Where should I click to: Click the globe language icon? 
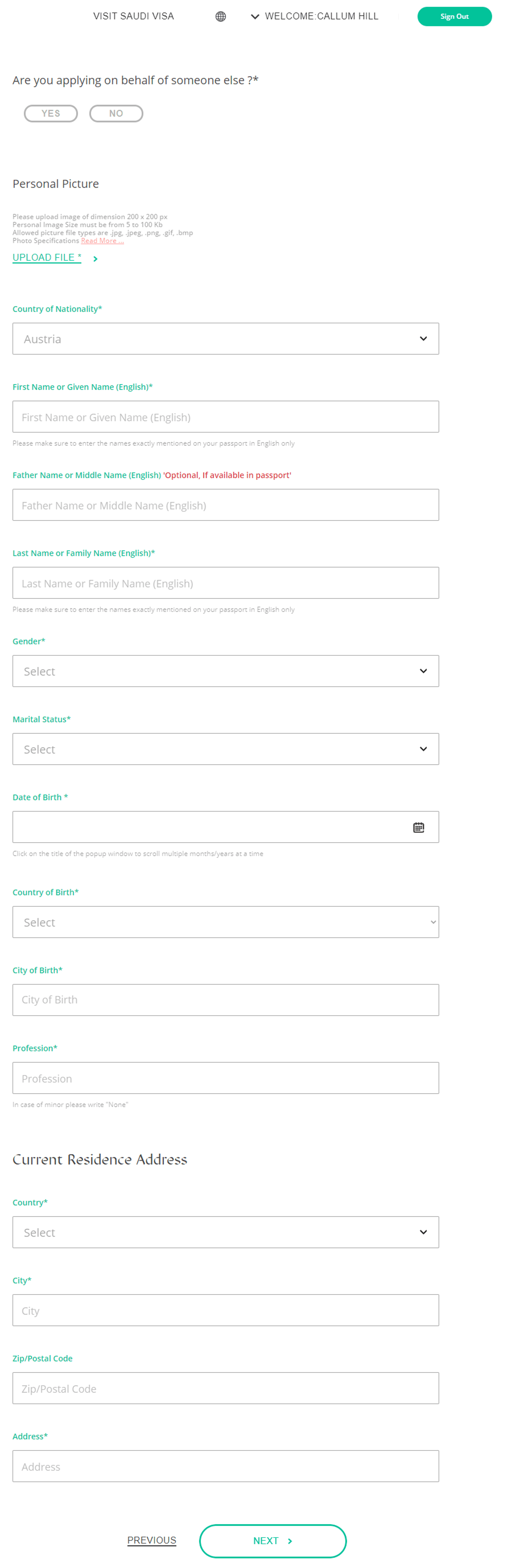(x=221, y=16)
